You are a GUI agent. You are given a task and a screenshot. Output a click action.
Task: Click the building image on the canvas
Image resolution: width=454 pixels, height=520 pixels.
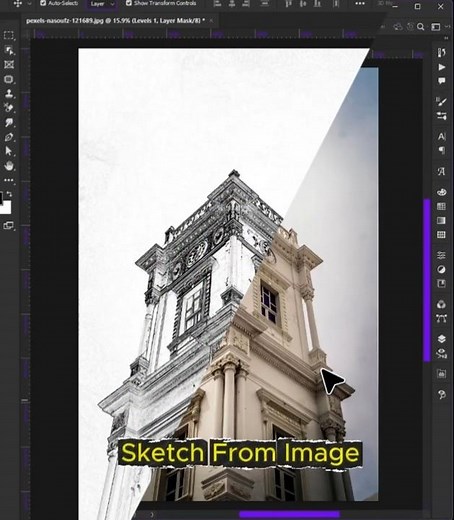pyautogui.click(x=228, y=283)
